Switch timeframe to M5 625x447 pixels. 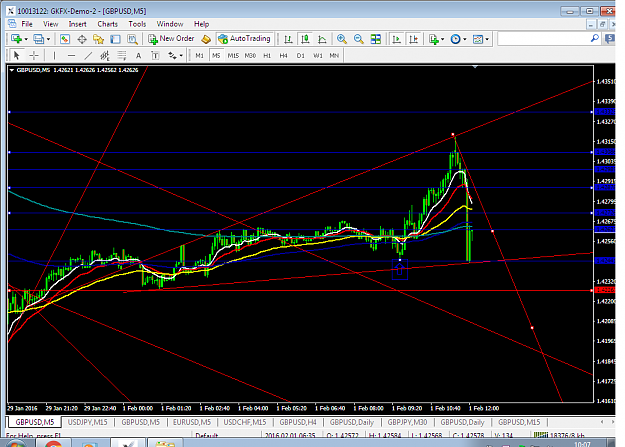(216, 55)
